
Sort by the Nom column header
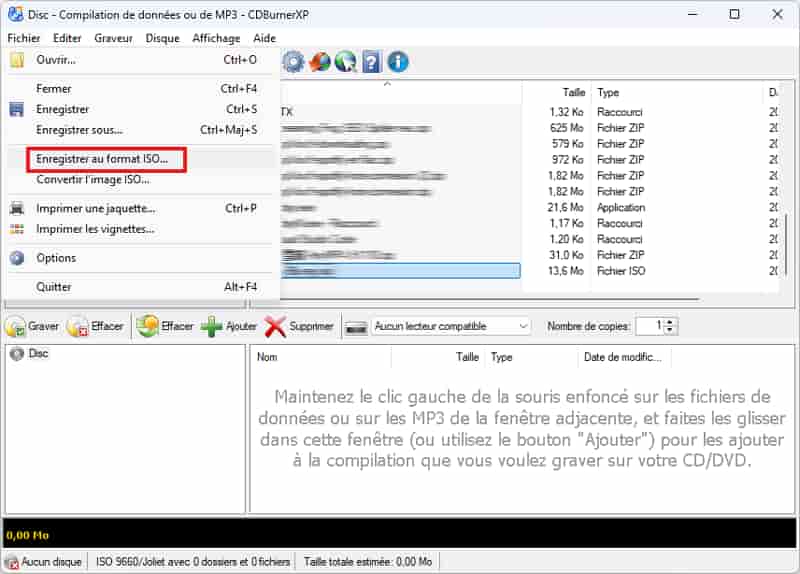[x=321, y=357]
